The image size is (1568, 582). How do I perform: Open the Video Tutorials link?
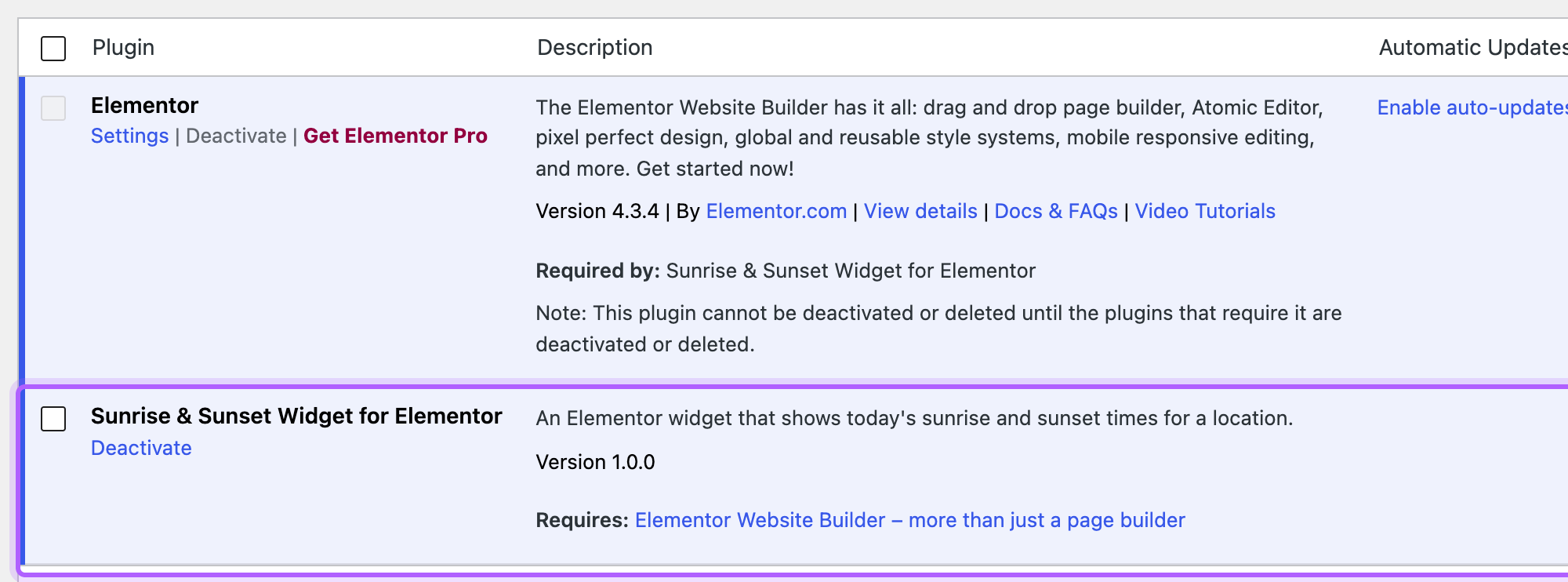point(1205,211)
